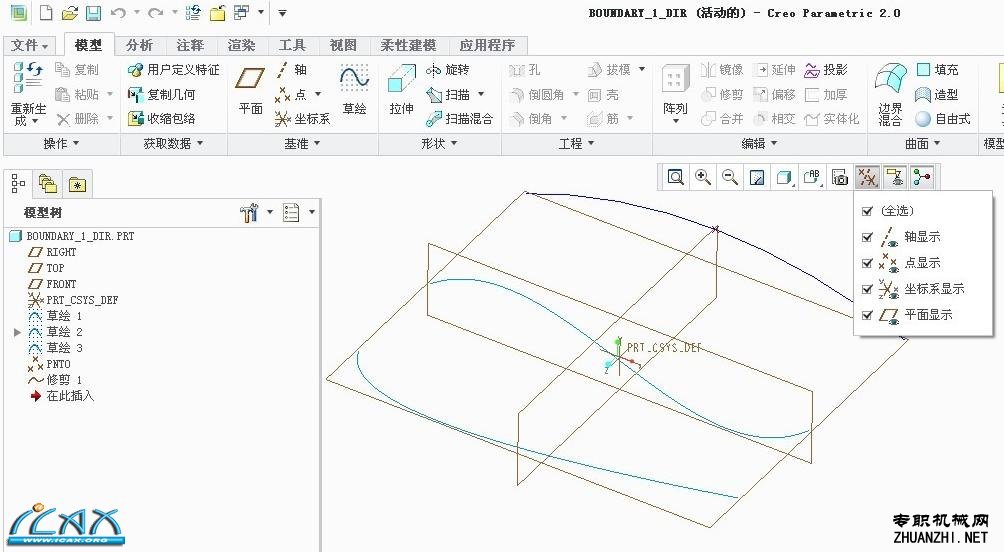Screen dimensions: 1004x552
Task: Start a Sketch (草绘)
Action: pyautogui.click(x=354, y=90)
